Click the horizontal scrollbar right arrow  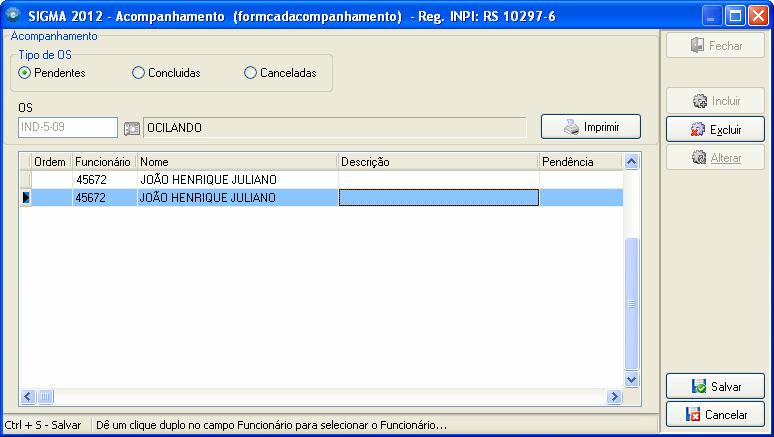tap(614, 397)
